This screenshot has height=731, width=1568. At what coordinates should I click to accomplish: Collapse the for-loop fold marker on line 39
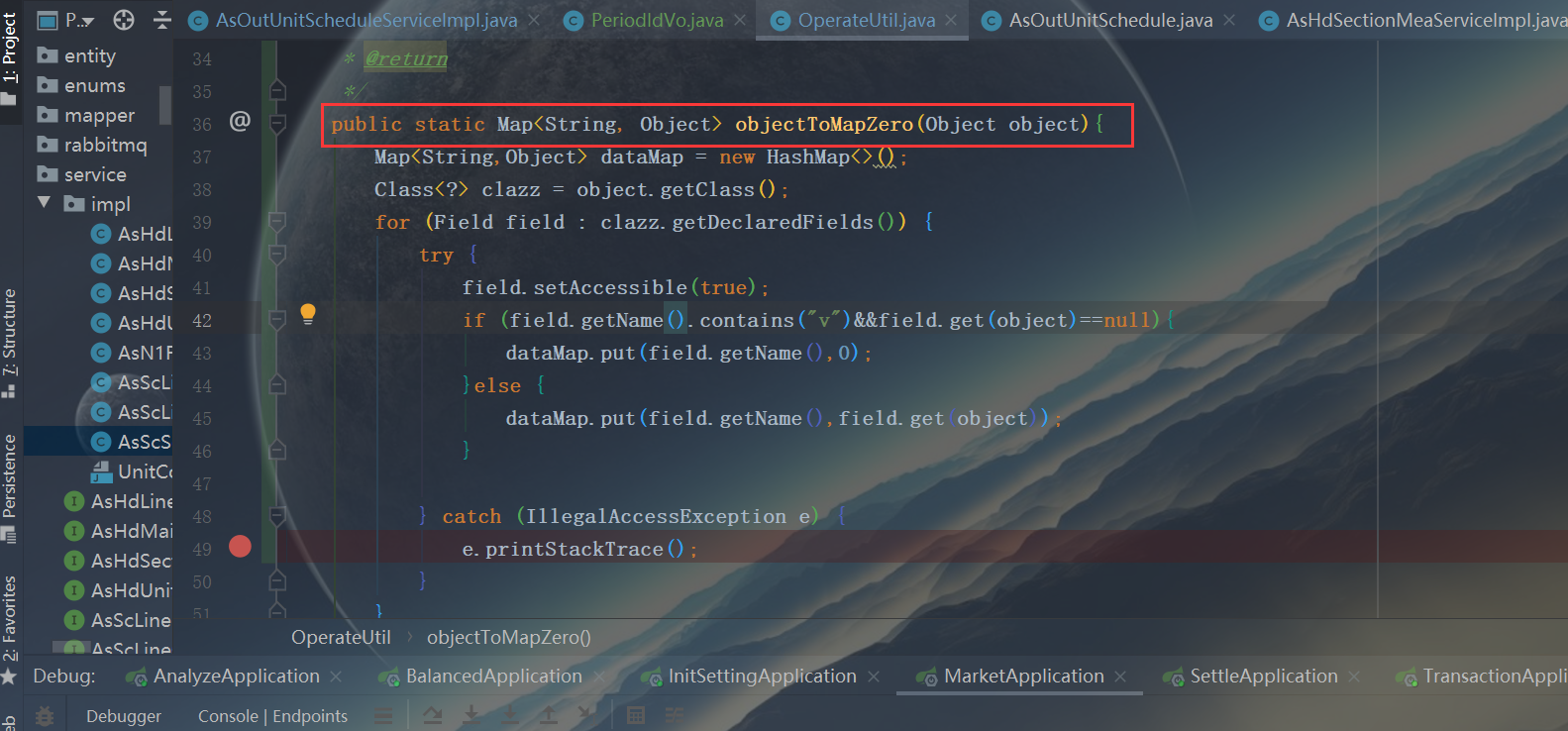[x=277, y=222]
